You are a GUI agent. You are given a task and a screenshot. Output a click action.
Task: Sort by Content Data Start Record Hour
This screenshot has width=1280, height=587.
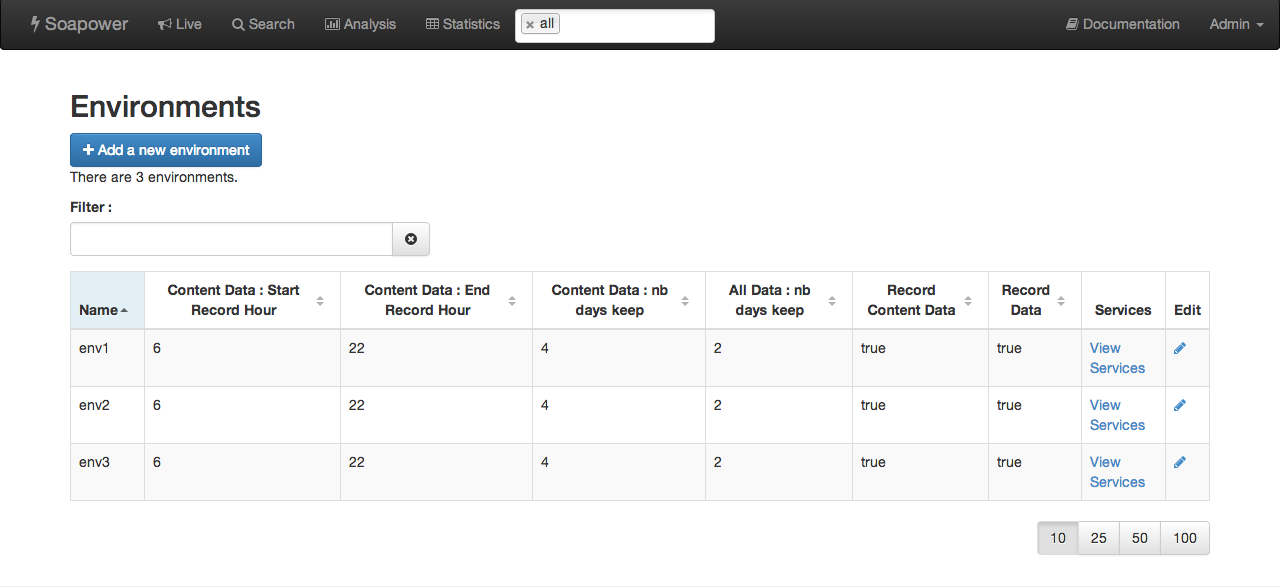(x=242, y=300)
